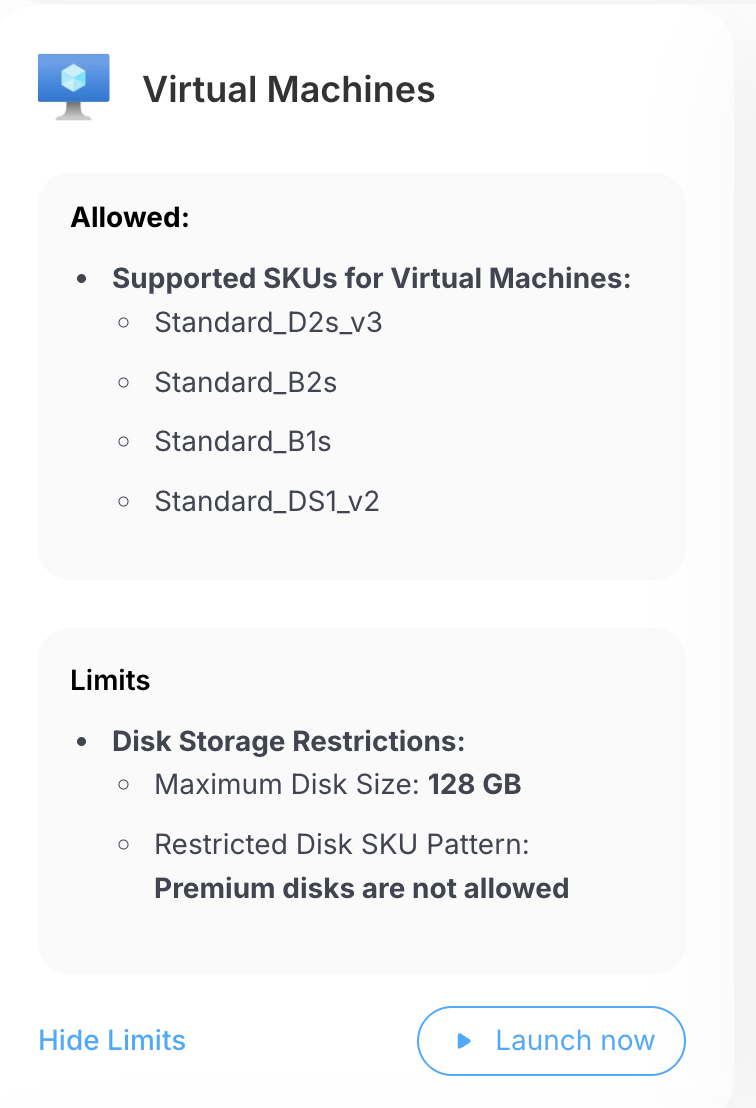Click the Virtual Machines heading

tap(289, 89)
